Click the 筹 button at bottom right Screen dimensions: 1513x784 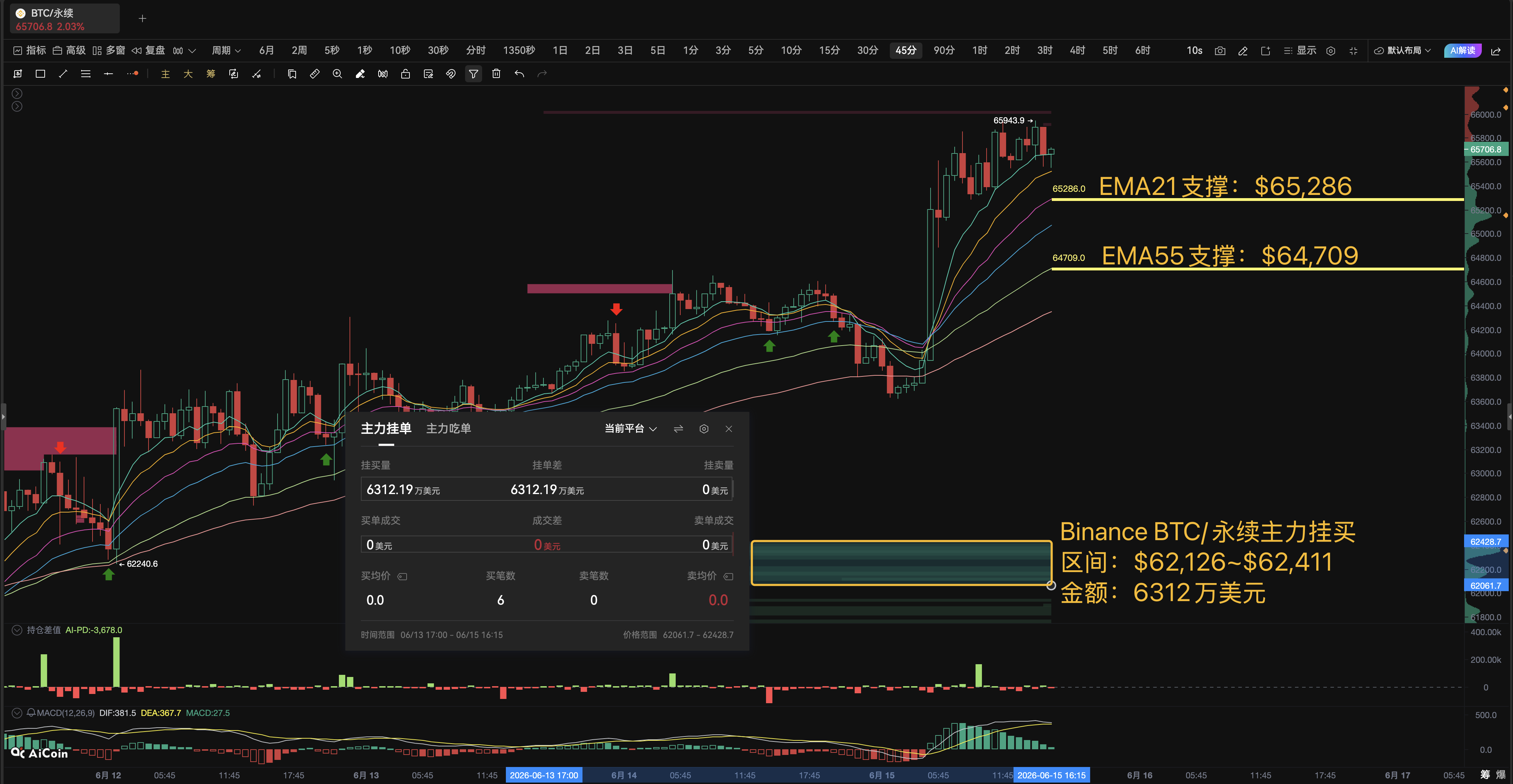tap(1485, 775)
